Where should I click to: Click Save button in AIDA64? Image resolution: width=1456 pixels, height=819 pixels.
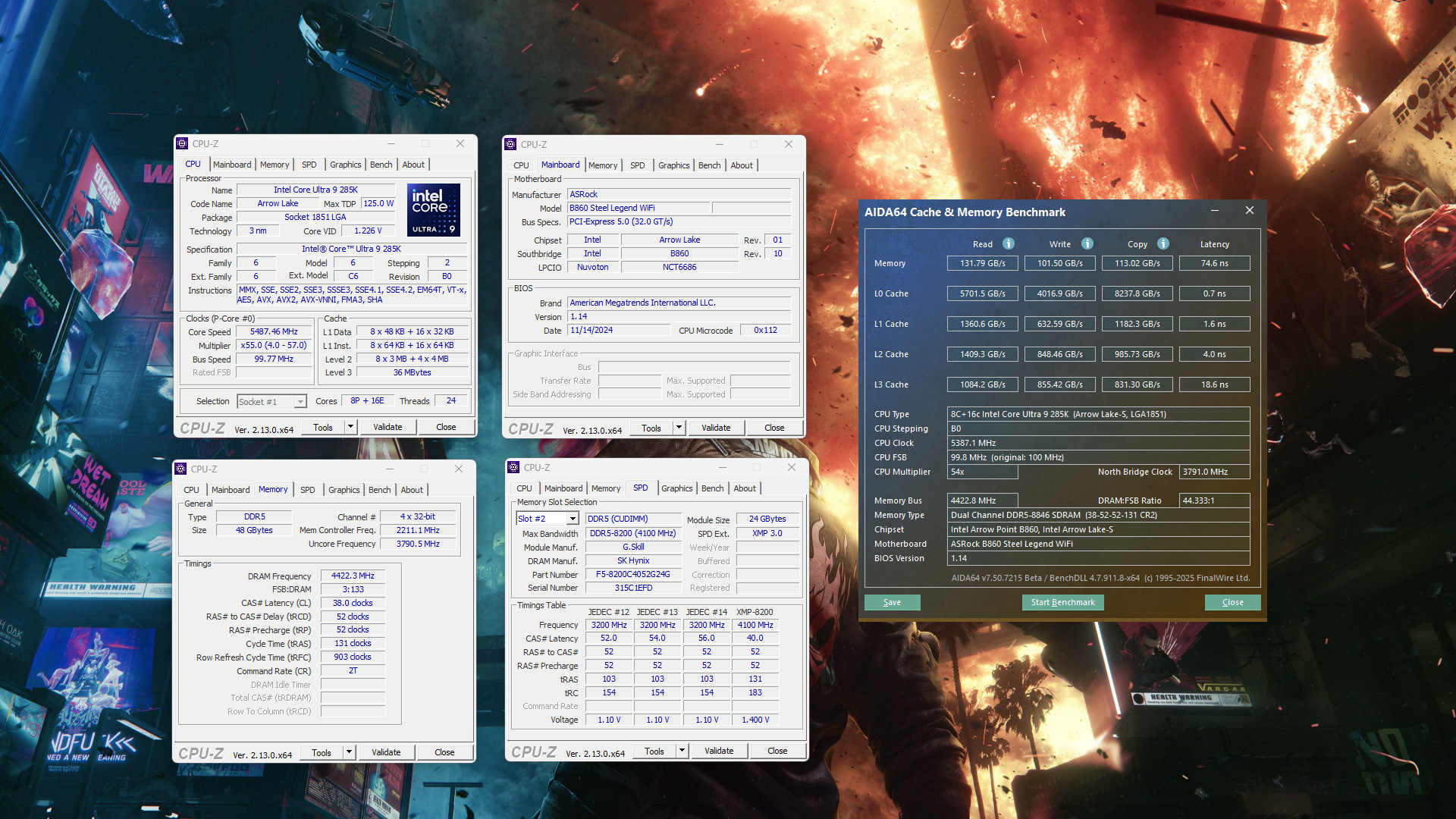pyautogui.click(x=893, y=602)
